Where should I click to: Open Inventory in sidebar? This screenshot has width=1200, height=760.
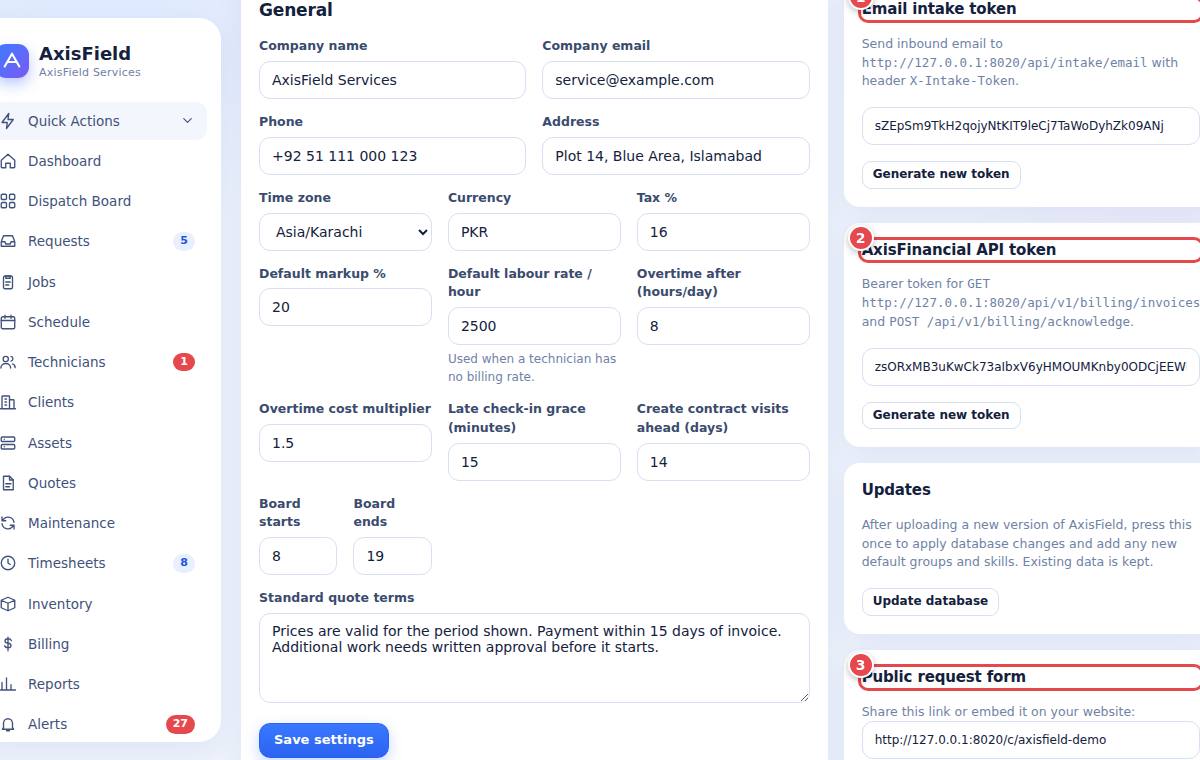point(98,604)
